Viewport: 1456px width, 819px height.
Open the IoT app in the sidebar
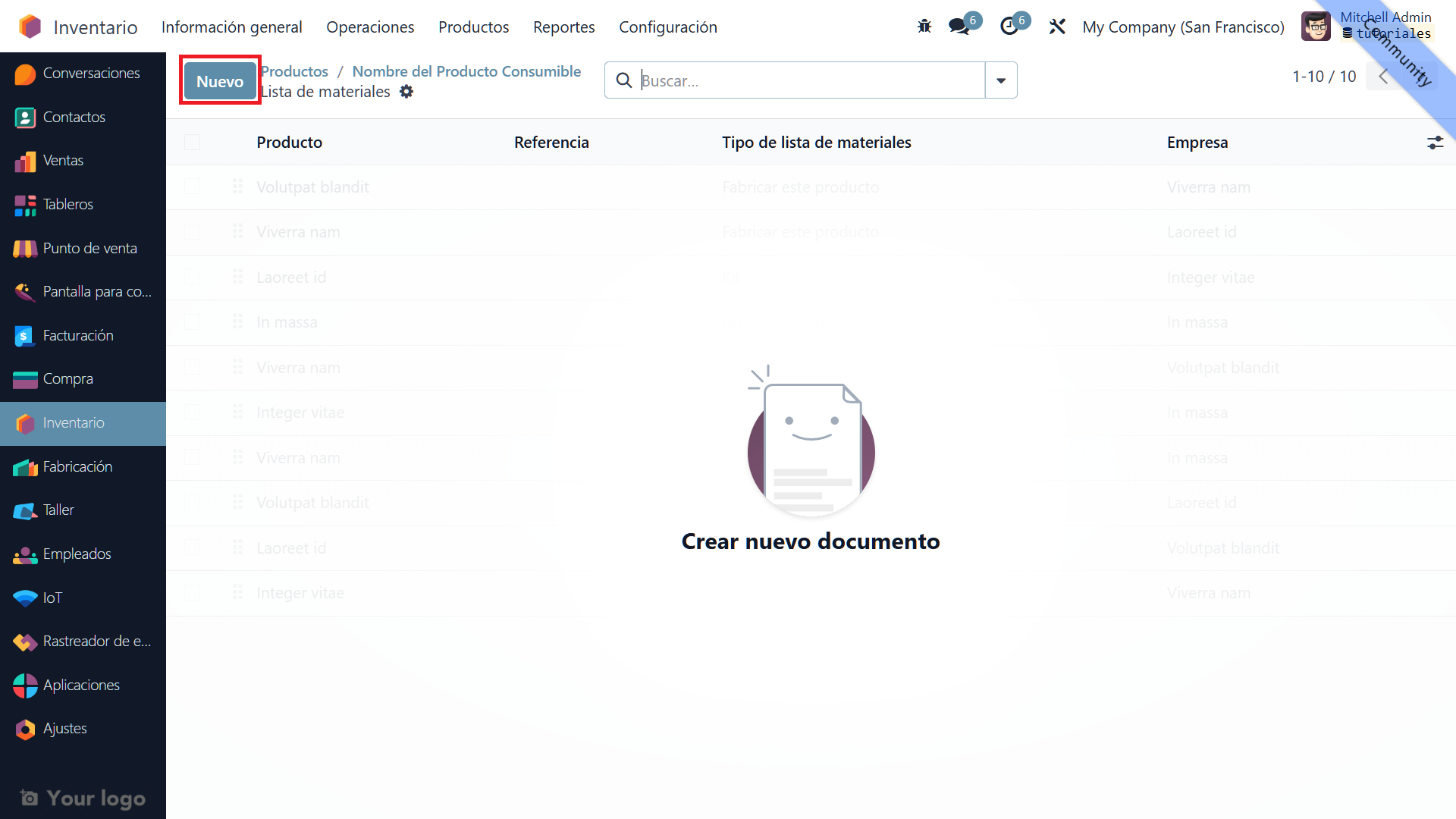52,598
